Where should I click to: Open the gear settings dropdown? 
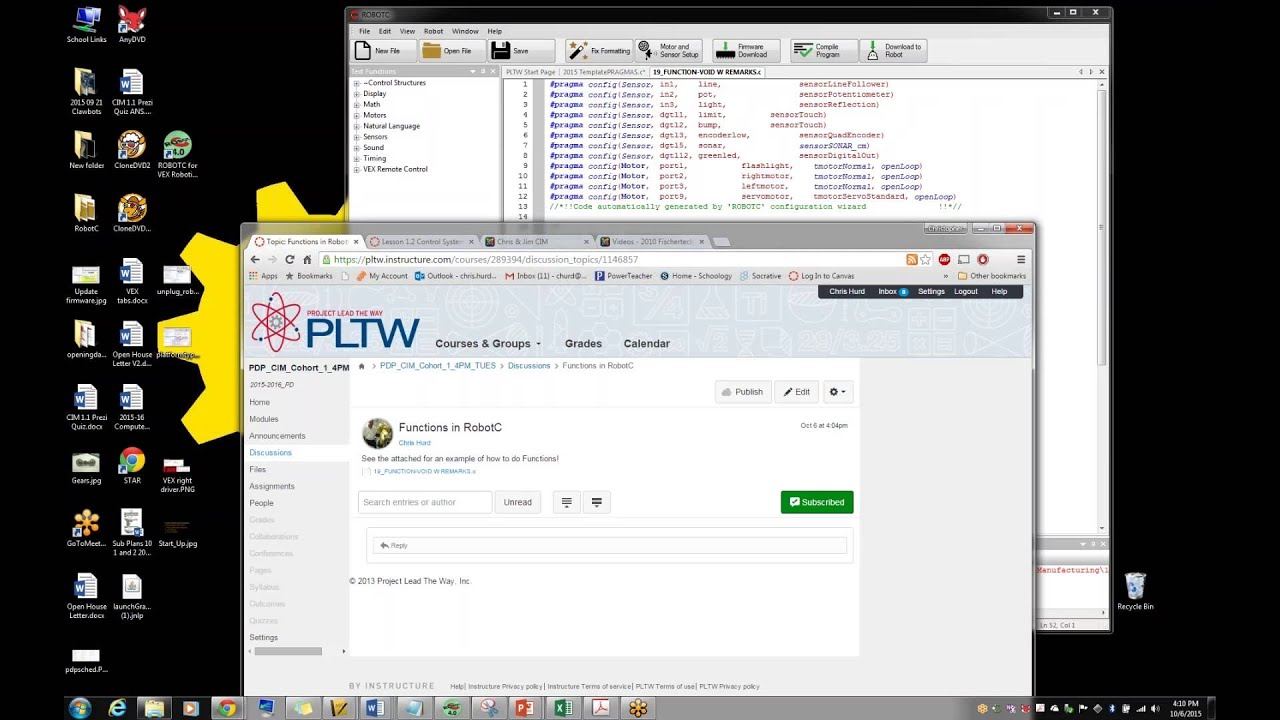pyautogui.click(x=838, y=392)
